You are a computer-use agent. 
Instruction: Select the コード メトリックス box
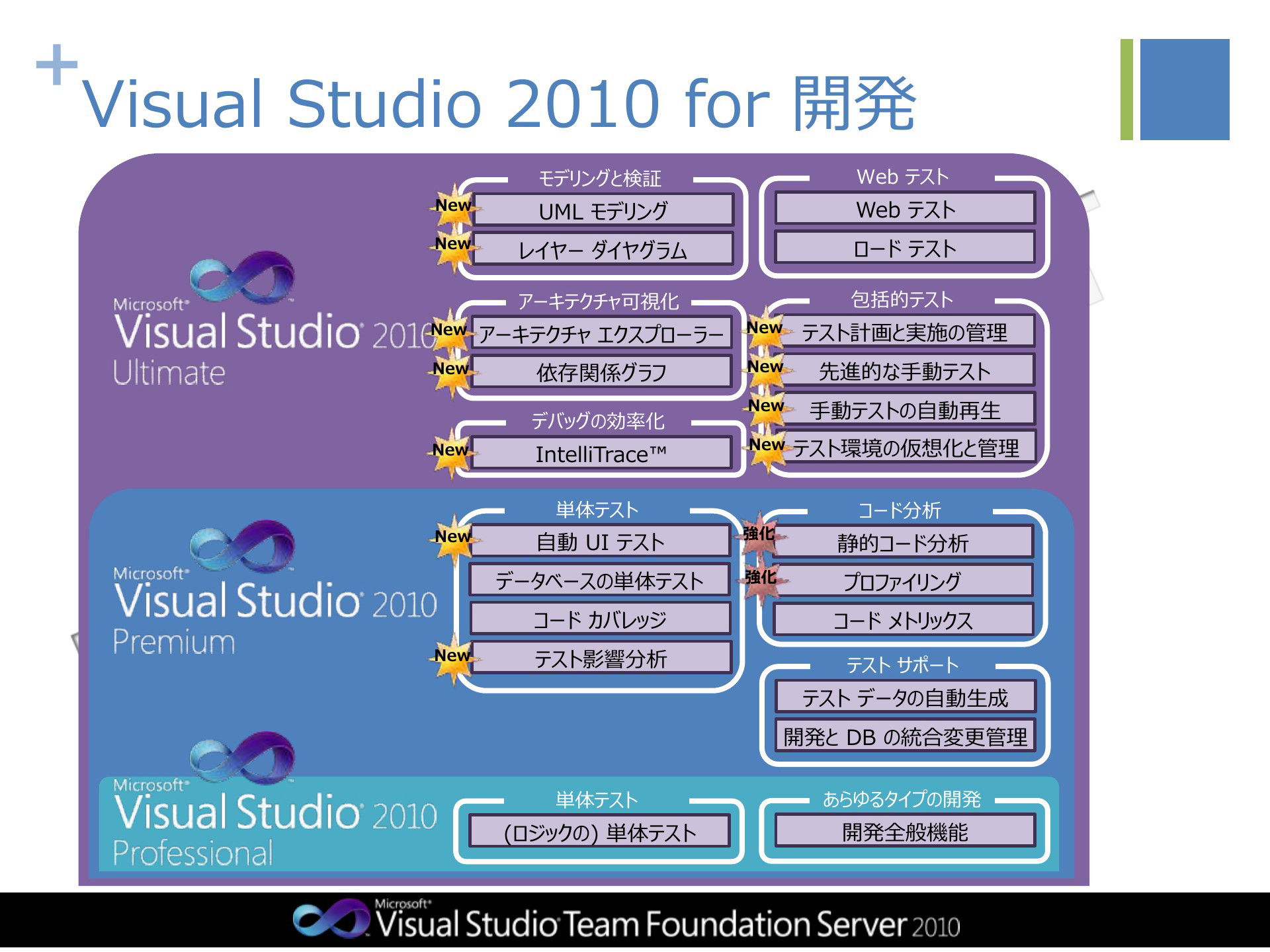pos(904,620)
